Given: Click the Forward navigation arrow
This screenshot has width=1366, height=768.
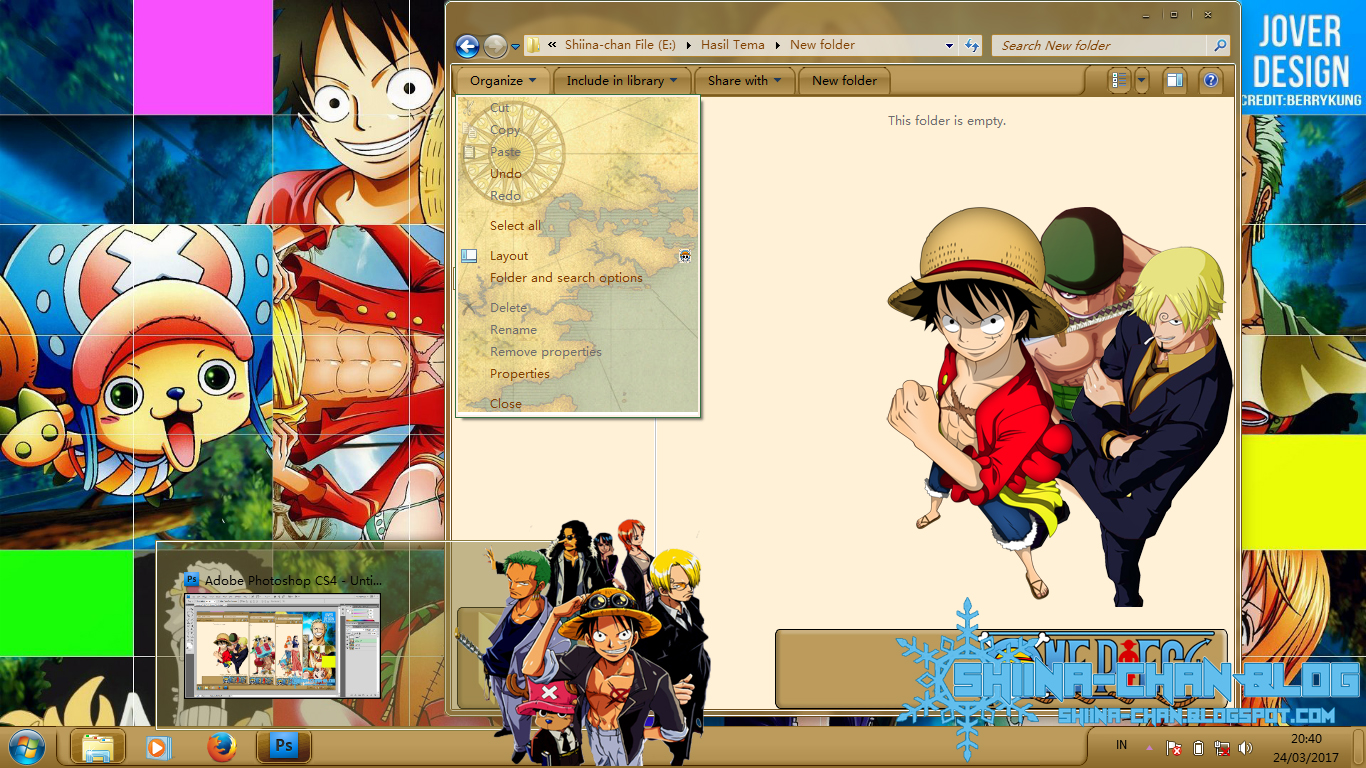Looking at the screenshot, I should coord(495,46).
